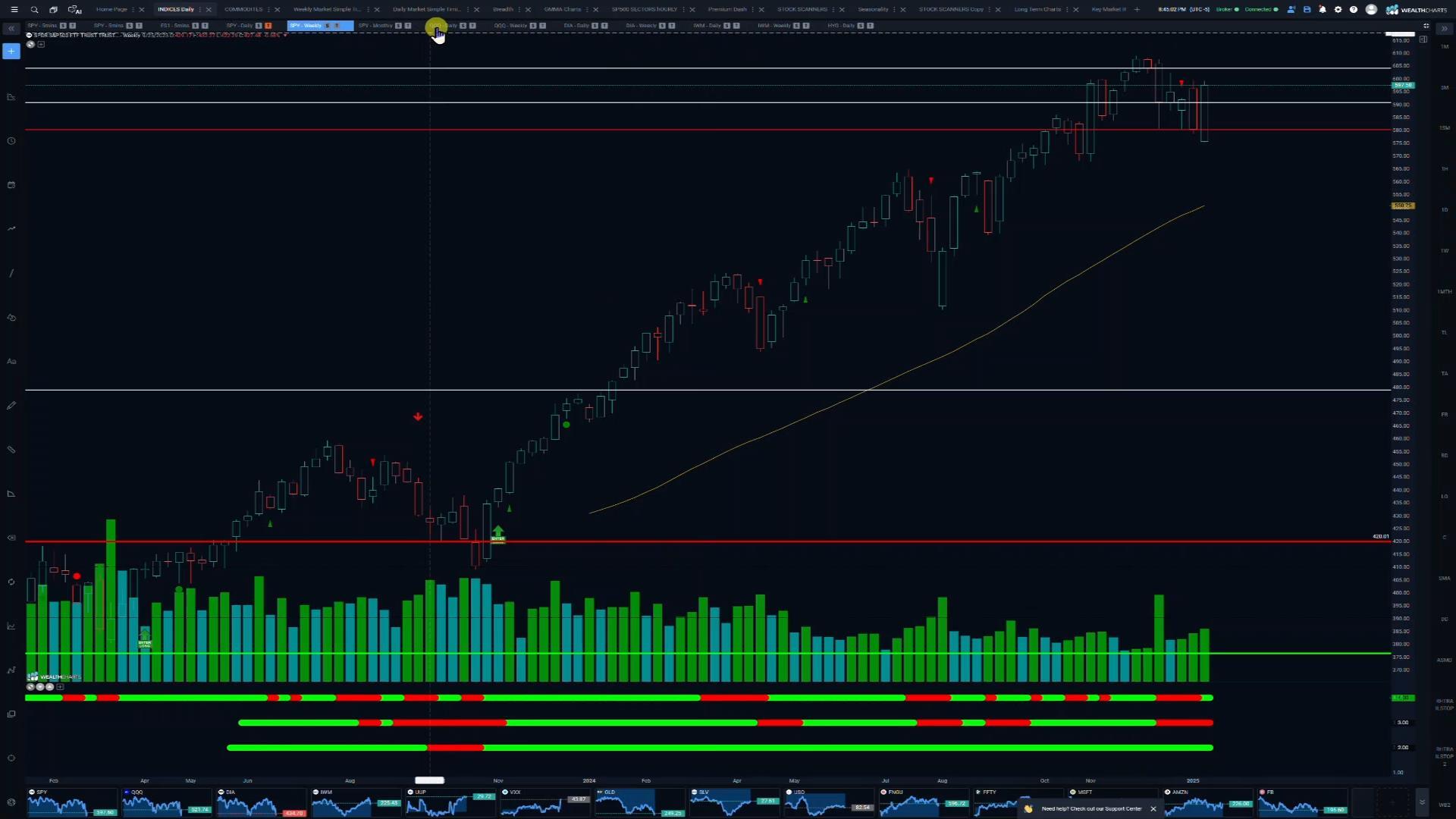
Task: Select the ruler measure tool
Action: click(11, 450)
